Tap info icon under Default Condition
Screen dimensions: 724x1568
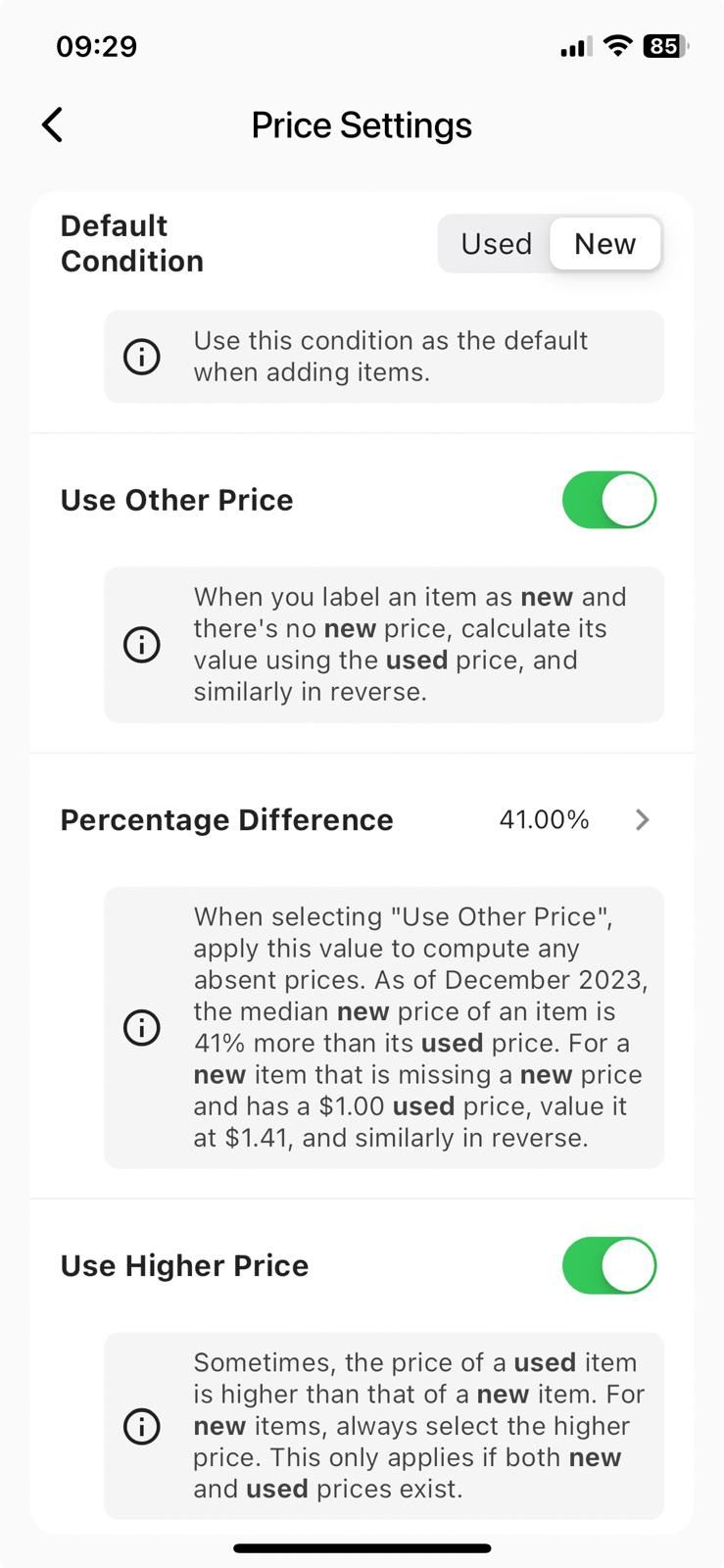pyautogui.click(x=142, y=357)
